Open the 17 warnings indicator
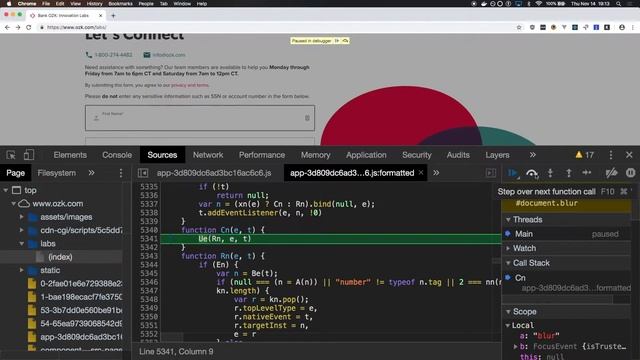The height and width of the screenshot is (360, 640). tap(584, 155)
